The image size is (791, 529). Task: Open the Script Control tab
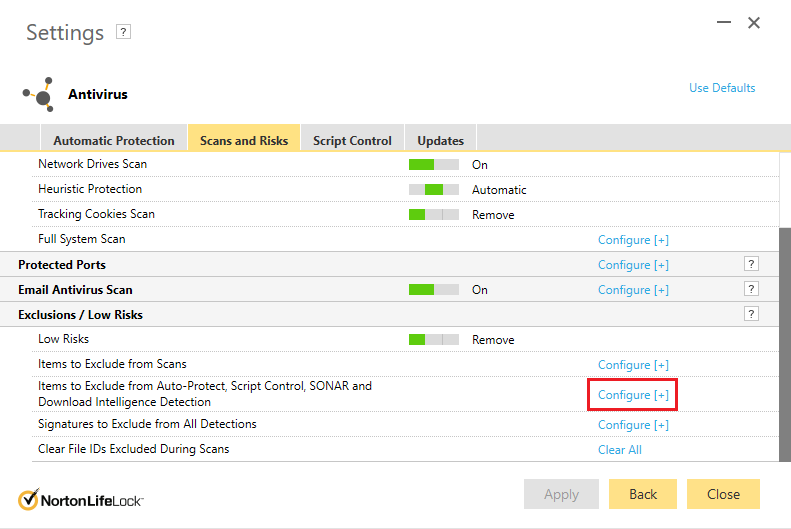[x=352, y=141]
